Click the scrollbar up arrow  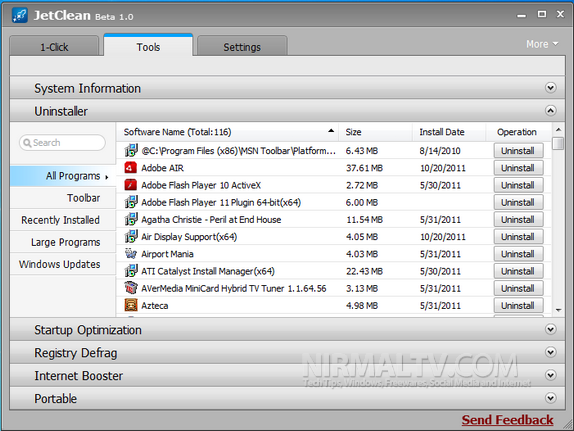coord(558,130)
